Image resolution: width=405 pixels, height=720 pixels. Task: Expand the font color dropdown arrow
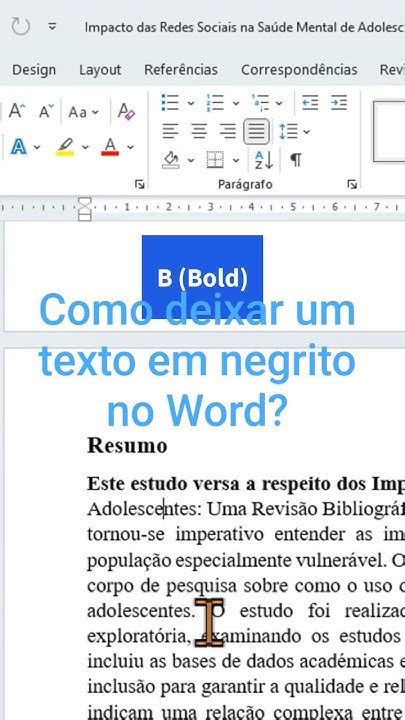130,147
